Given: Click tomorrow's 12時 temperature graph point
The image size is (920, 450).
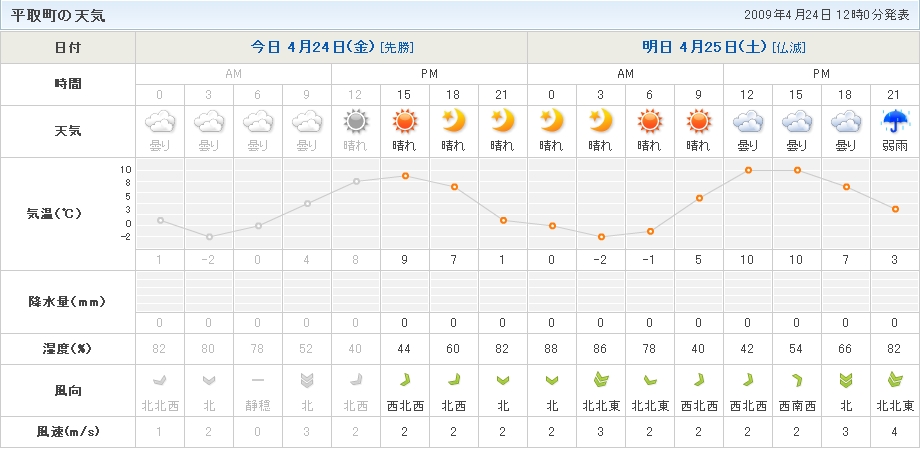Looking at the screenshot, I should click(x=748, y=170).
